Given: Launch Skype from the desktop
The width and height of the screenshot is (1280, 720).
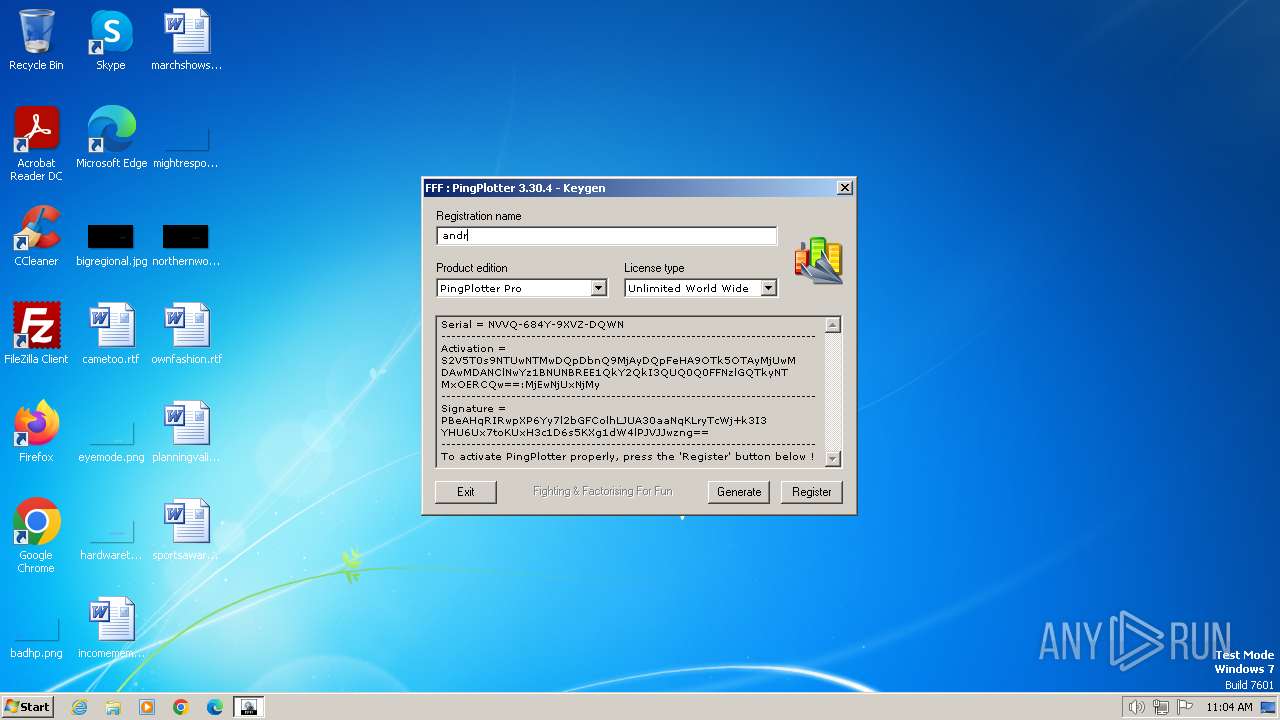Looking at the screenshot, I should pyautogui.click(x=111, y=40).
